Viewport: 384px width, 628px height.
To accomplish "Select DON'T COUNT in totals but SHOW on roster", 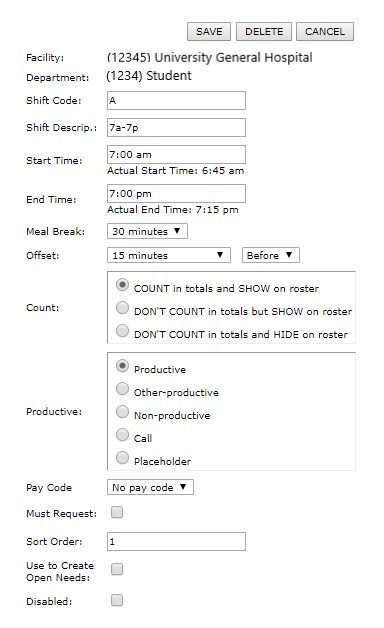I will click(122, 308).
